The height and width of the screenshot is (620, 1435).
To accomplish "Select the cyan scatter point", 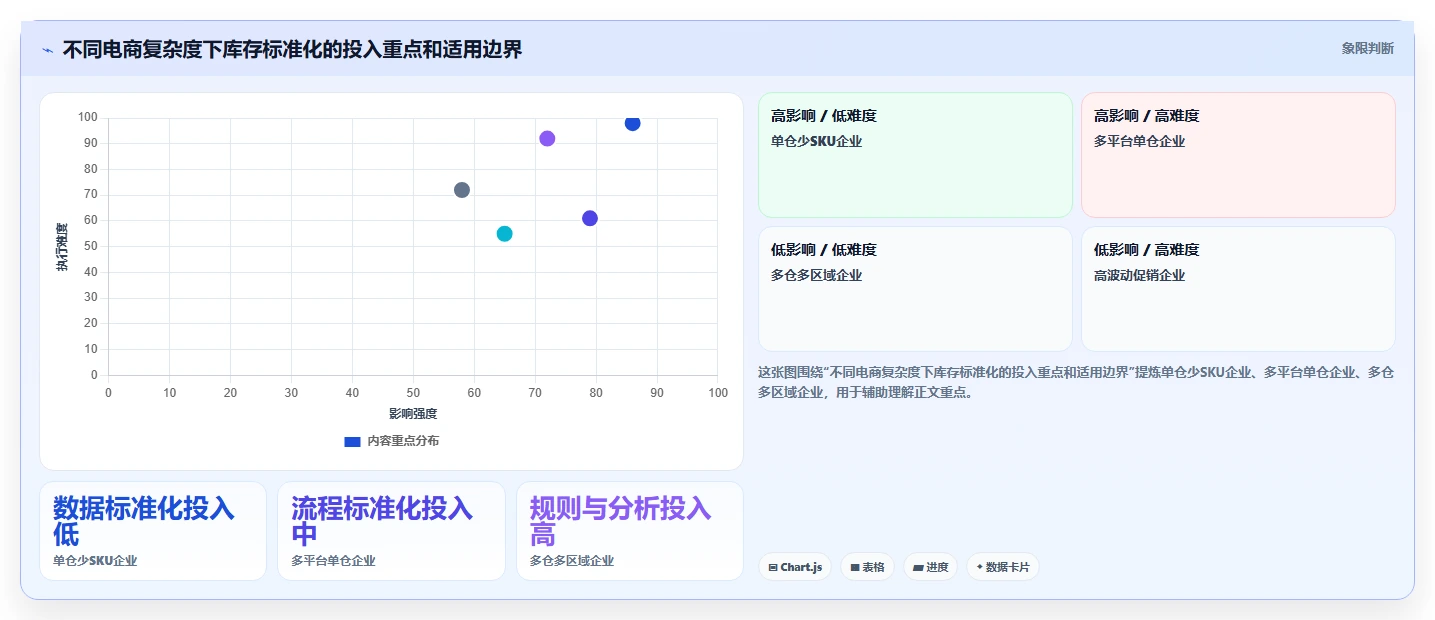I will click(x=505, y=234).
